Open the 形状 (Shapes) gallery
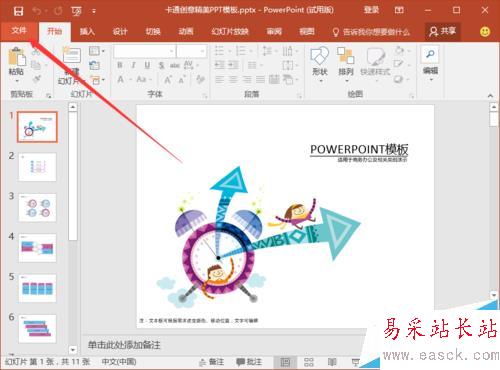500x370 pixels. [x=320, y=63]
